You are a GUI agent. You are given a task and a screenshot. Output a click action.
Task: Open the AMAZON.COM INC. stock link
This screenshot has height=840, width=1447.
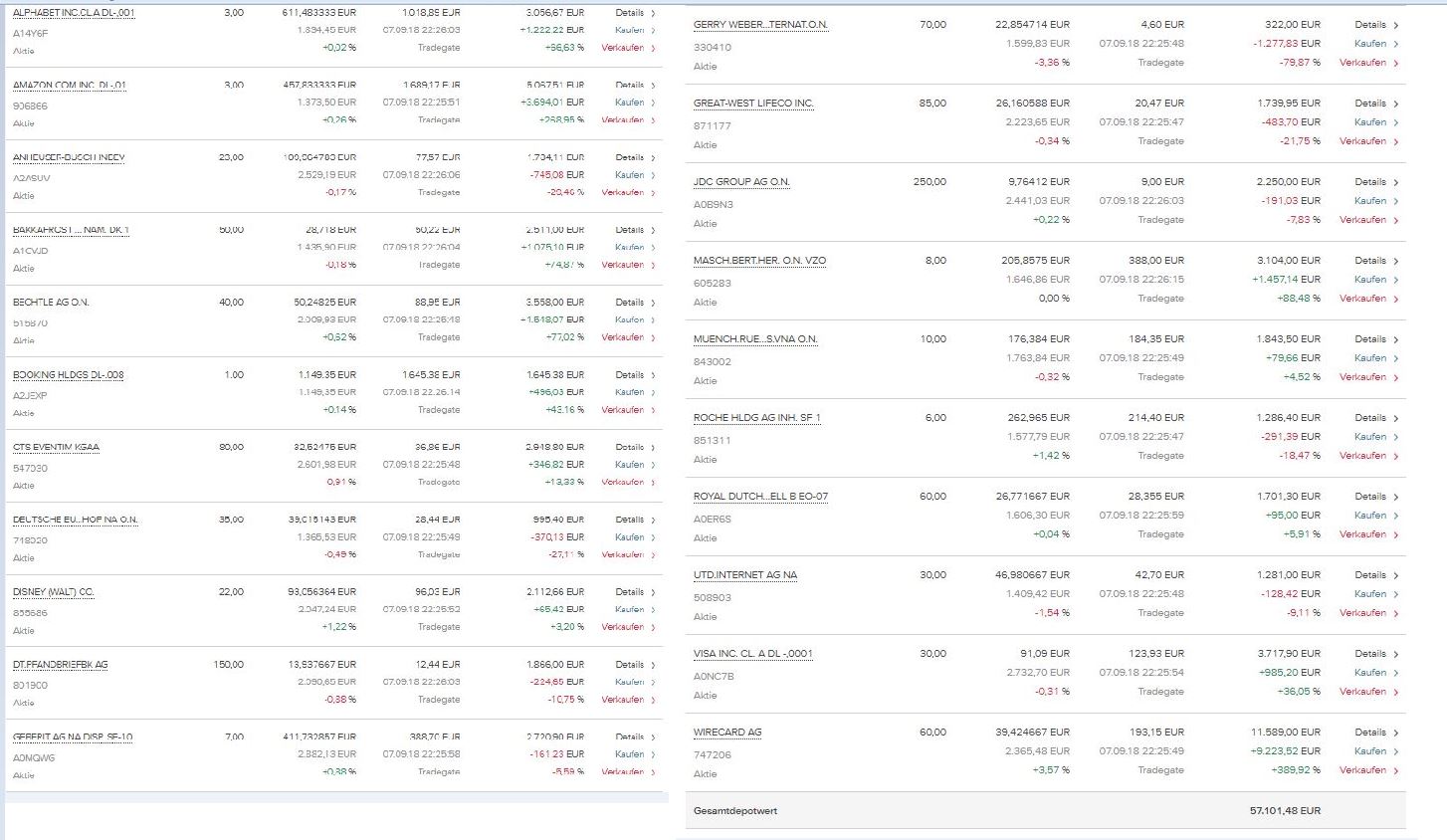[70, 86]
